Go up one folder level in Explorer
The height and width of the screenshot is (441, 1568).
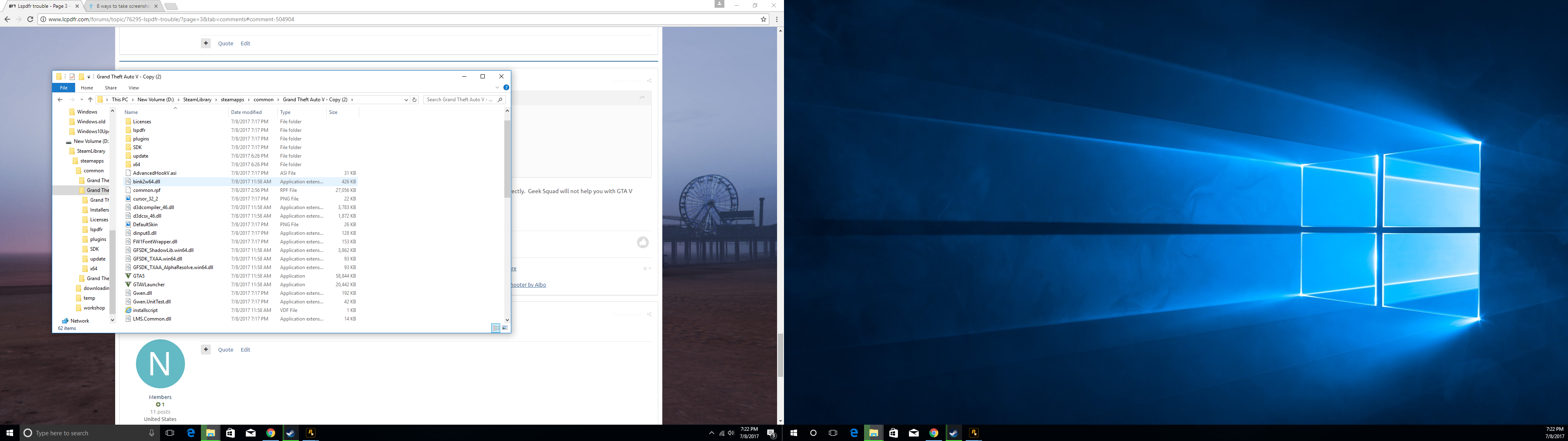90,100
